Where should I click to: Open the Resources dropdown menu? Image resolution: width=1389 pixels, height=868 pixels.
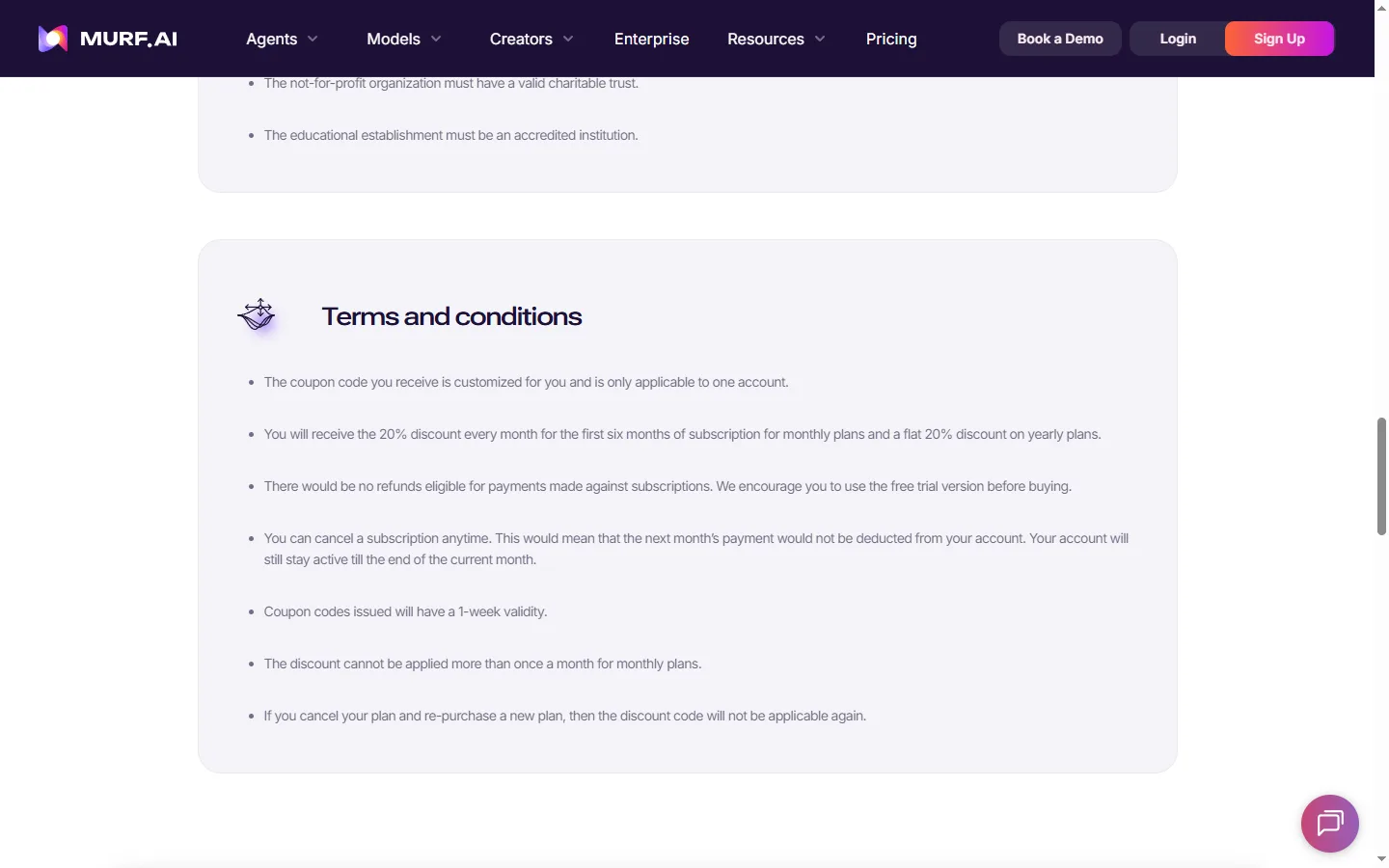(x=776, y=39)
